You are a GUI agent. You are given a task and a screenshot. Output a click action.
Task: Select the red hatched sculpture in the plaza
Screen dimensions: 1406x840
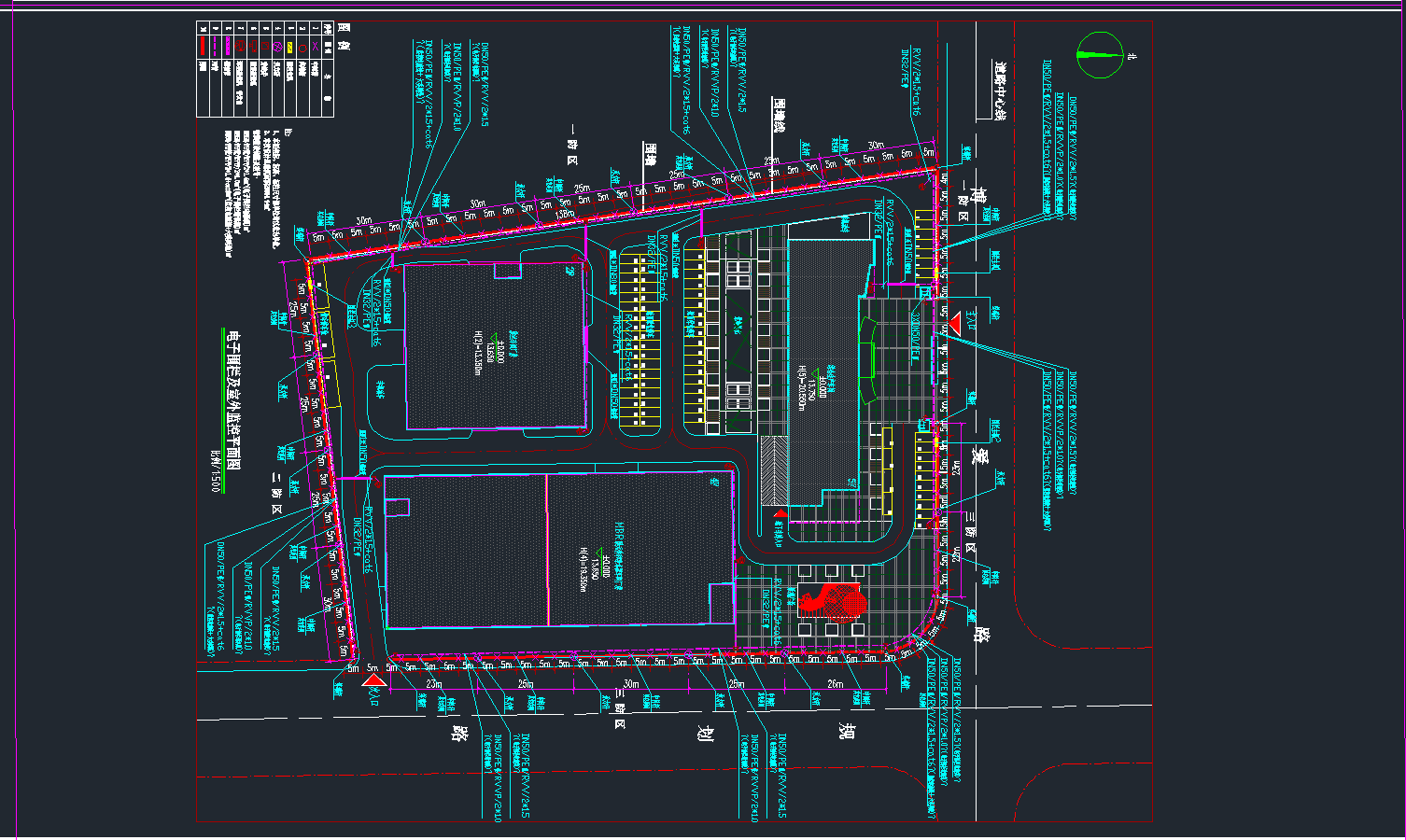point(829,600)
